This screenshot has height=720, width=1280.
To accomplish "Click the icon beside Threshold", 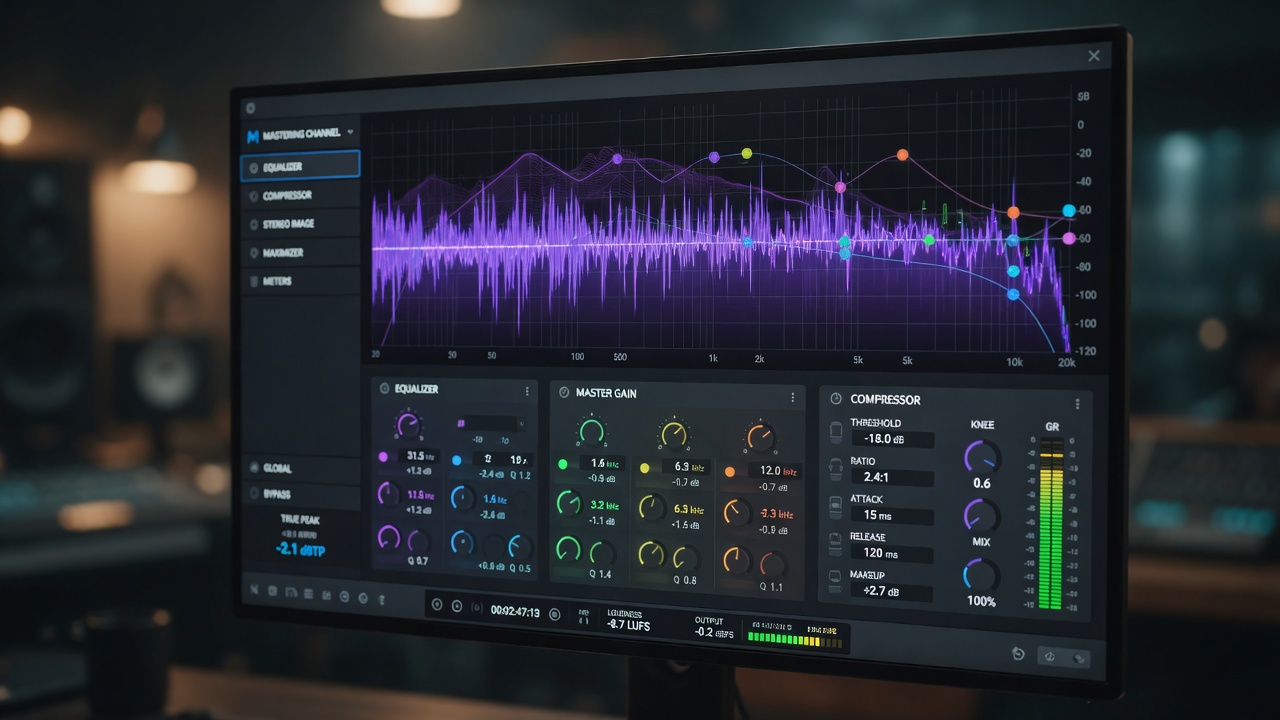I will click(837, 431).
